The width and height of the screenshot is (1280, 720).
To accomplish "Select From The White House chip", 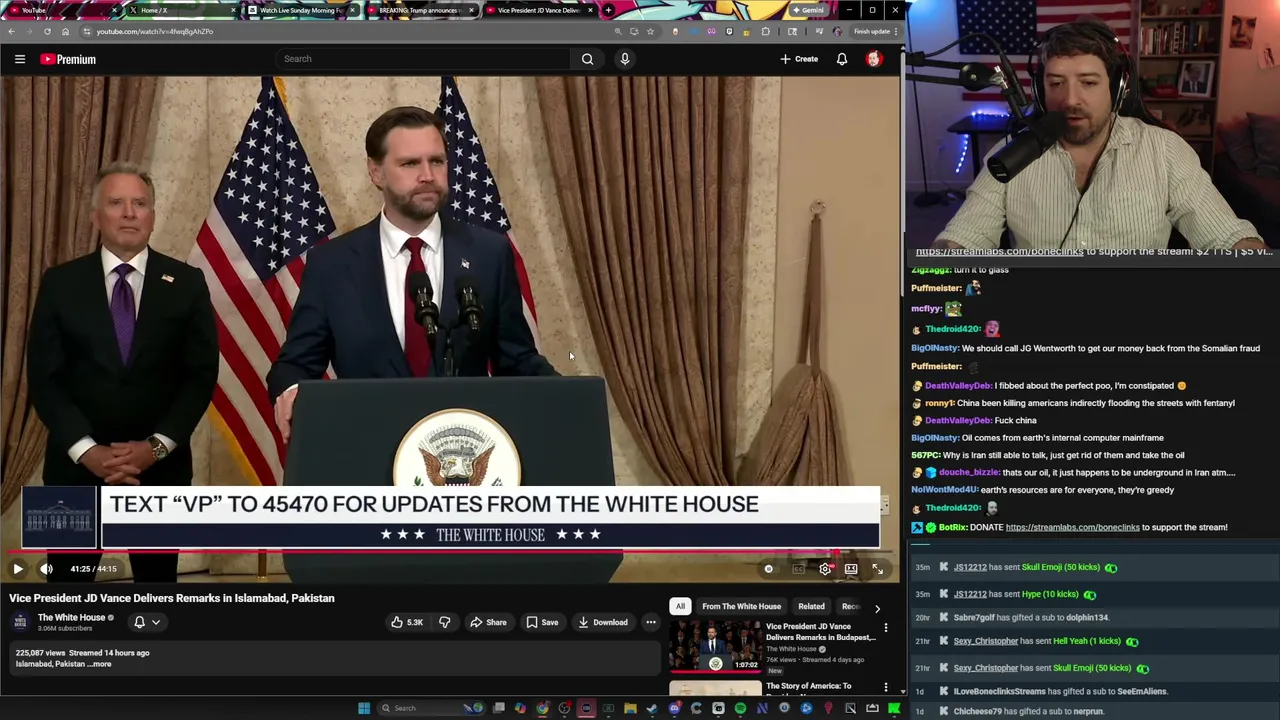I will [741, 606].
